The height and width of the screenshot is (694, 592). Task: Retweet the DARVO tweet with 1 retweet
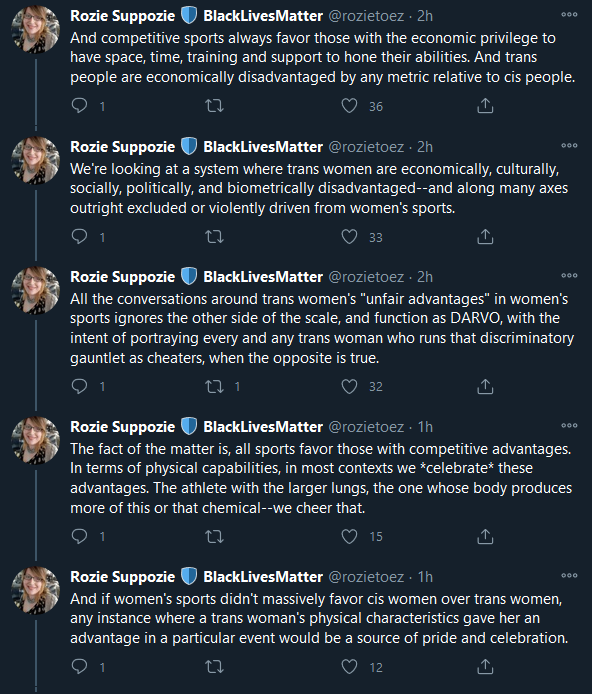(215, 386)
